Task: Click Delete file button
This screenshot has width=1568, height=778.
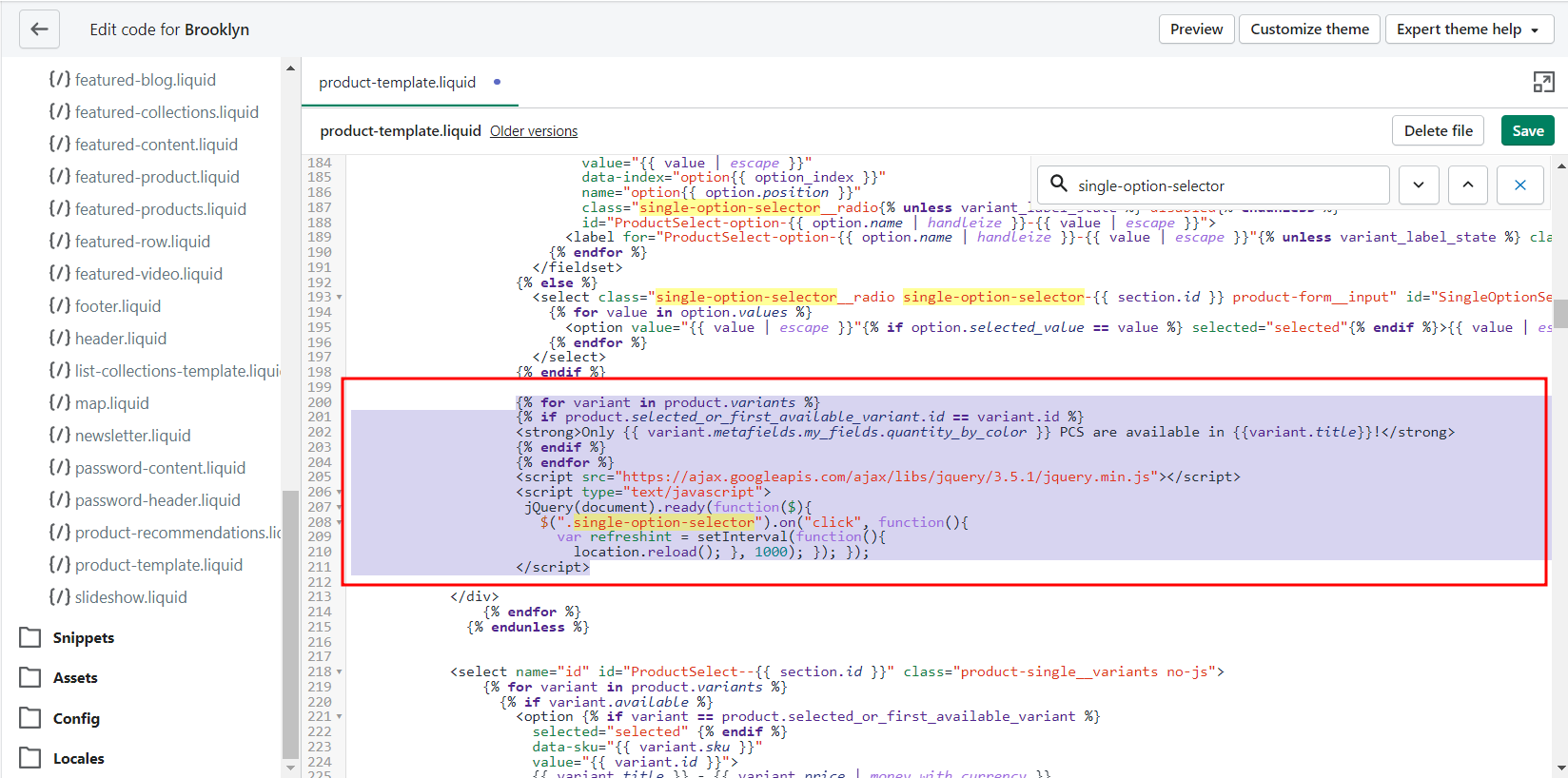Action: tap(1439, 130)
